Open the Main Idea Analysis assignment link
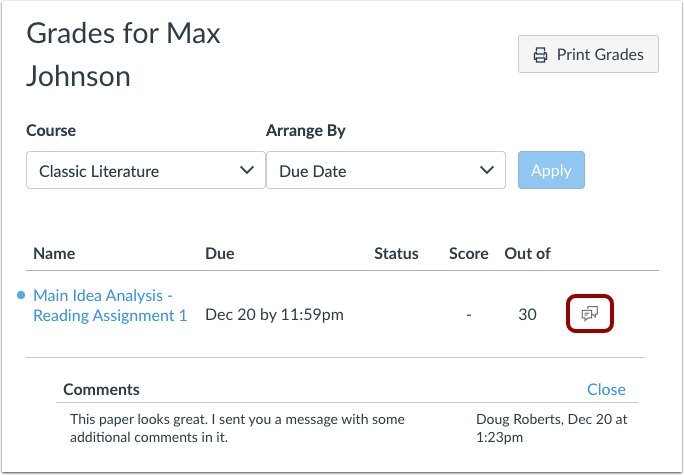The width and height of the screenshot is (684, 475). click(110, 305)
